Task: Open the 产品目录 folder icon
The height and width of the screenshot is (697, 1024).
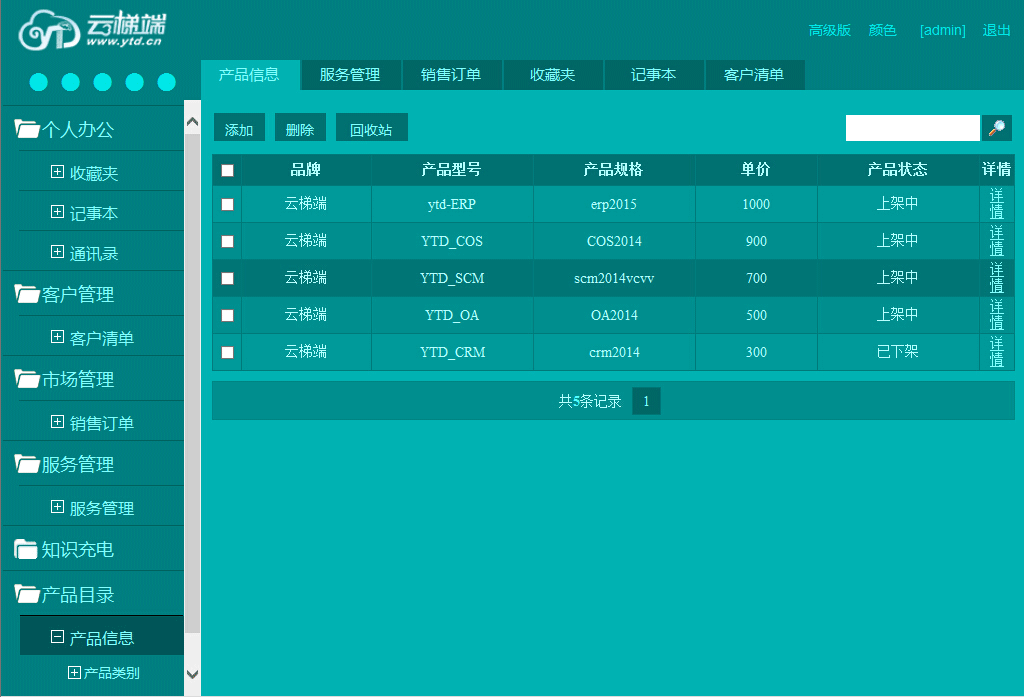Action: point(27,594)
